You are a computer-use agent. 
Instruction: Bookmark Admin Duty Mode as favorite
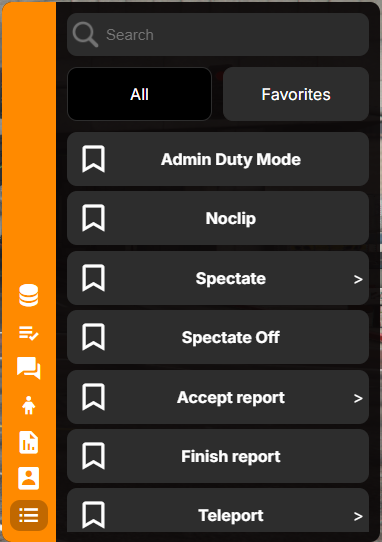tap(93, 159)
